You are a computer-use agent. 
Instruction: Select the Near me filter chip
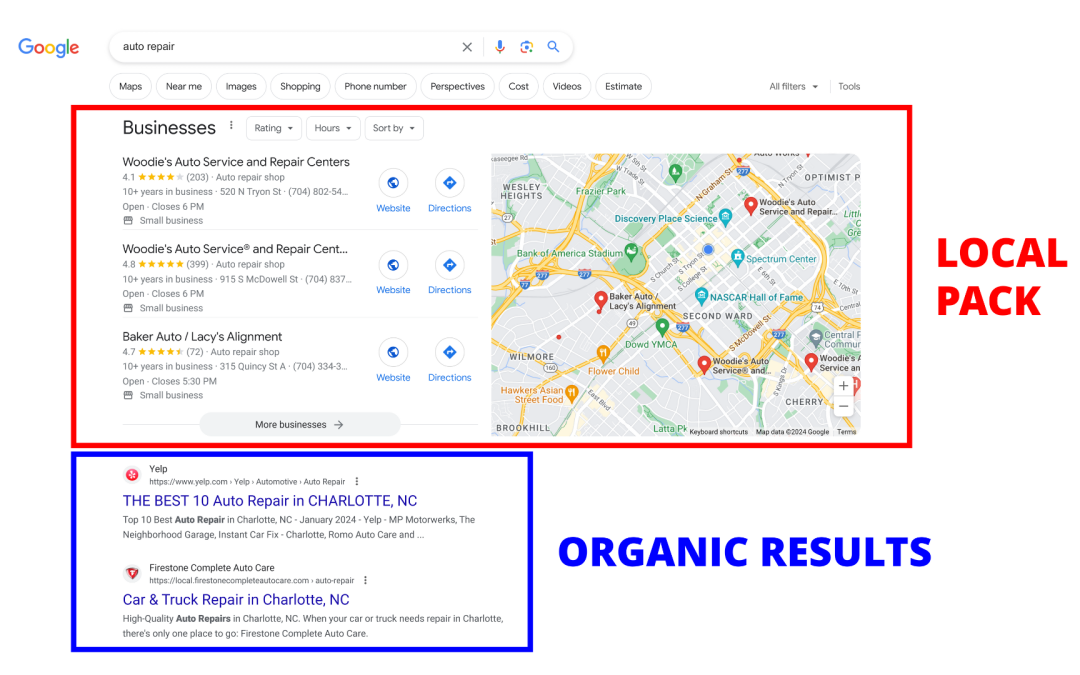[184, 87]
